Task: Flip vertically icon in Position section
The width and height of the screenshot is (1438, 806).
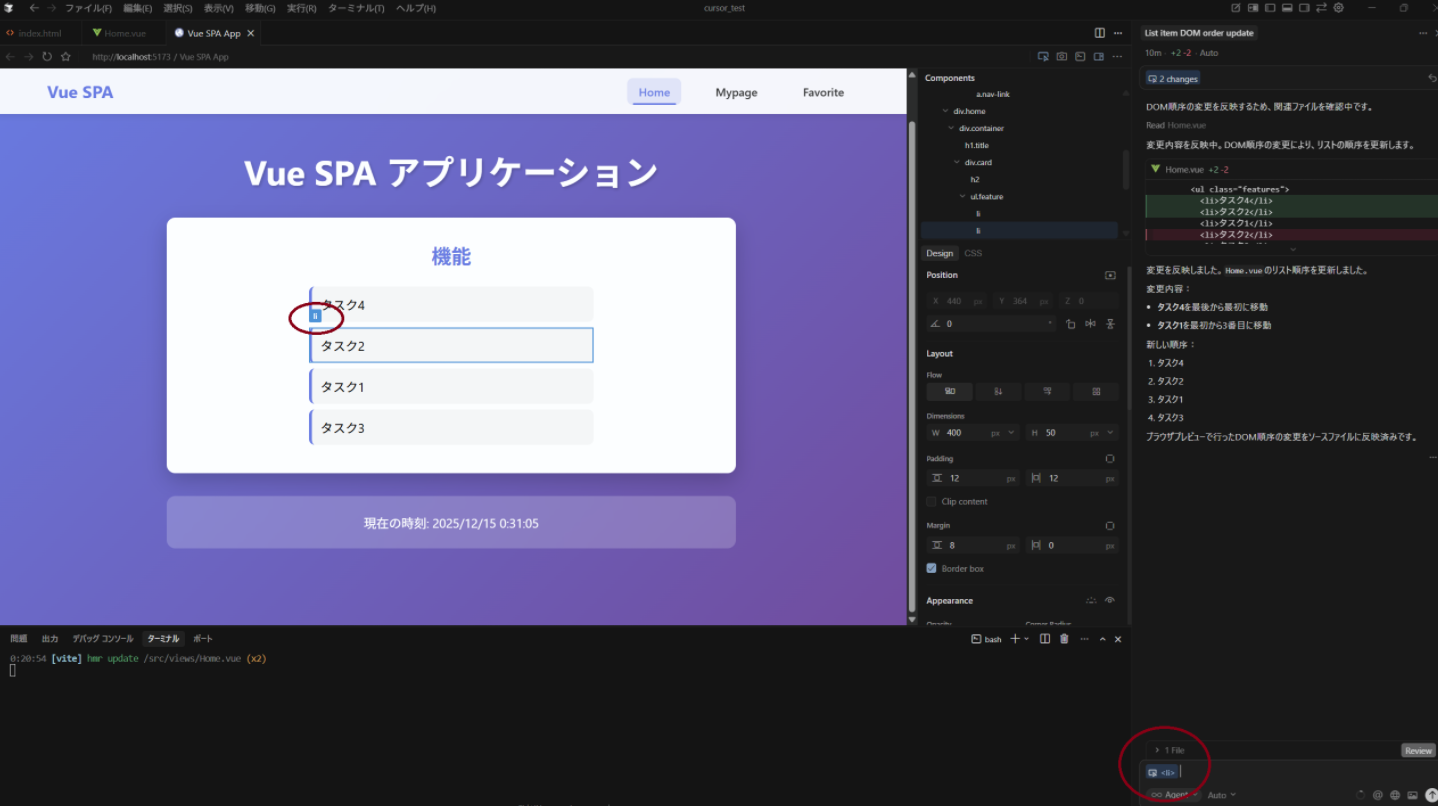Action: tap(1110, 324)
